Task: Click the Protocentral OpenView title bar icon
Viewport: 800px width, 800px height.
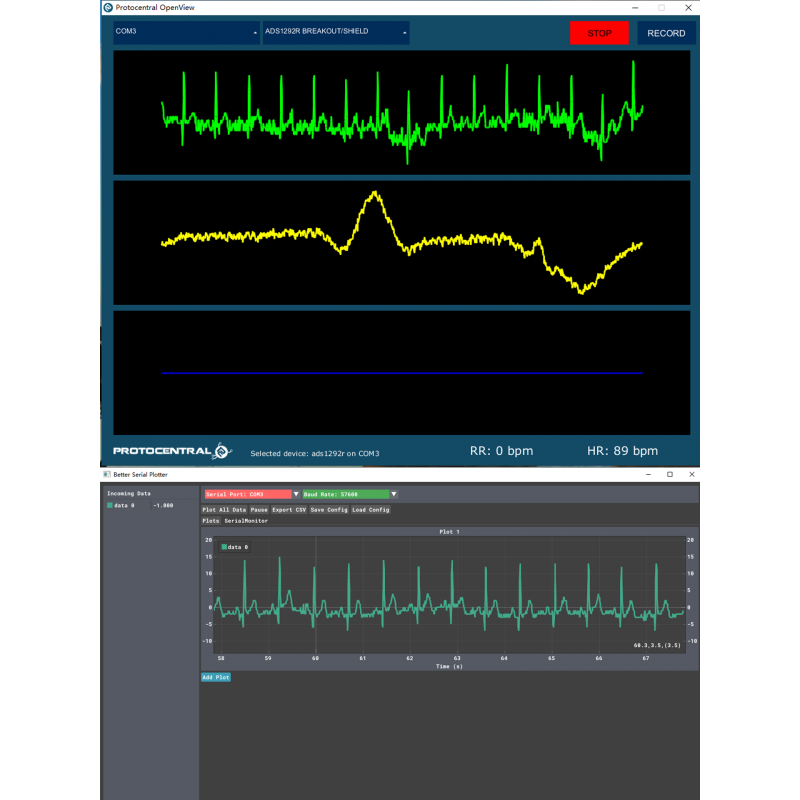Action: coord(108,8)
